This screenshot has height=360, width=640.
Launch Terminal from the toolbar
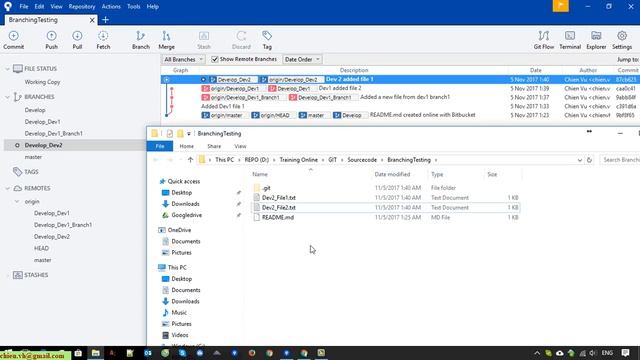tap(570, 40)
